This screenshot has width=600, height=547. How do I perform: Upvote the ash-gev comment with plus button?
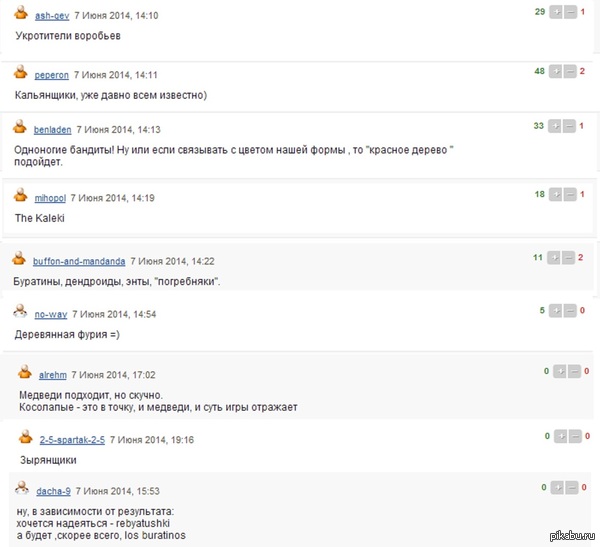(554, 12)
